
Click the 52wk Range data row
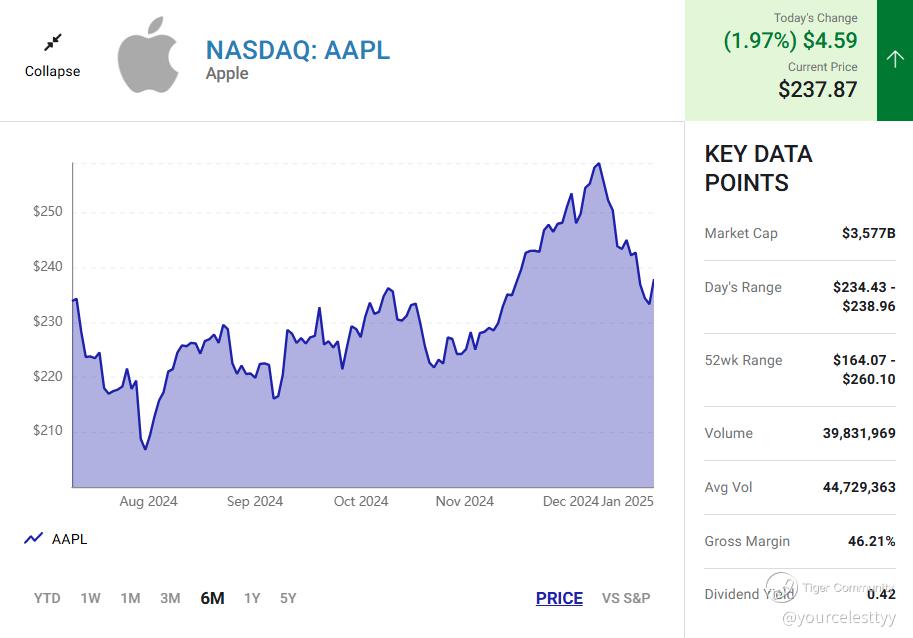[x=799, y=369]
